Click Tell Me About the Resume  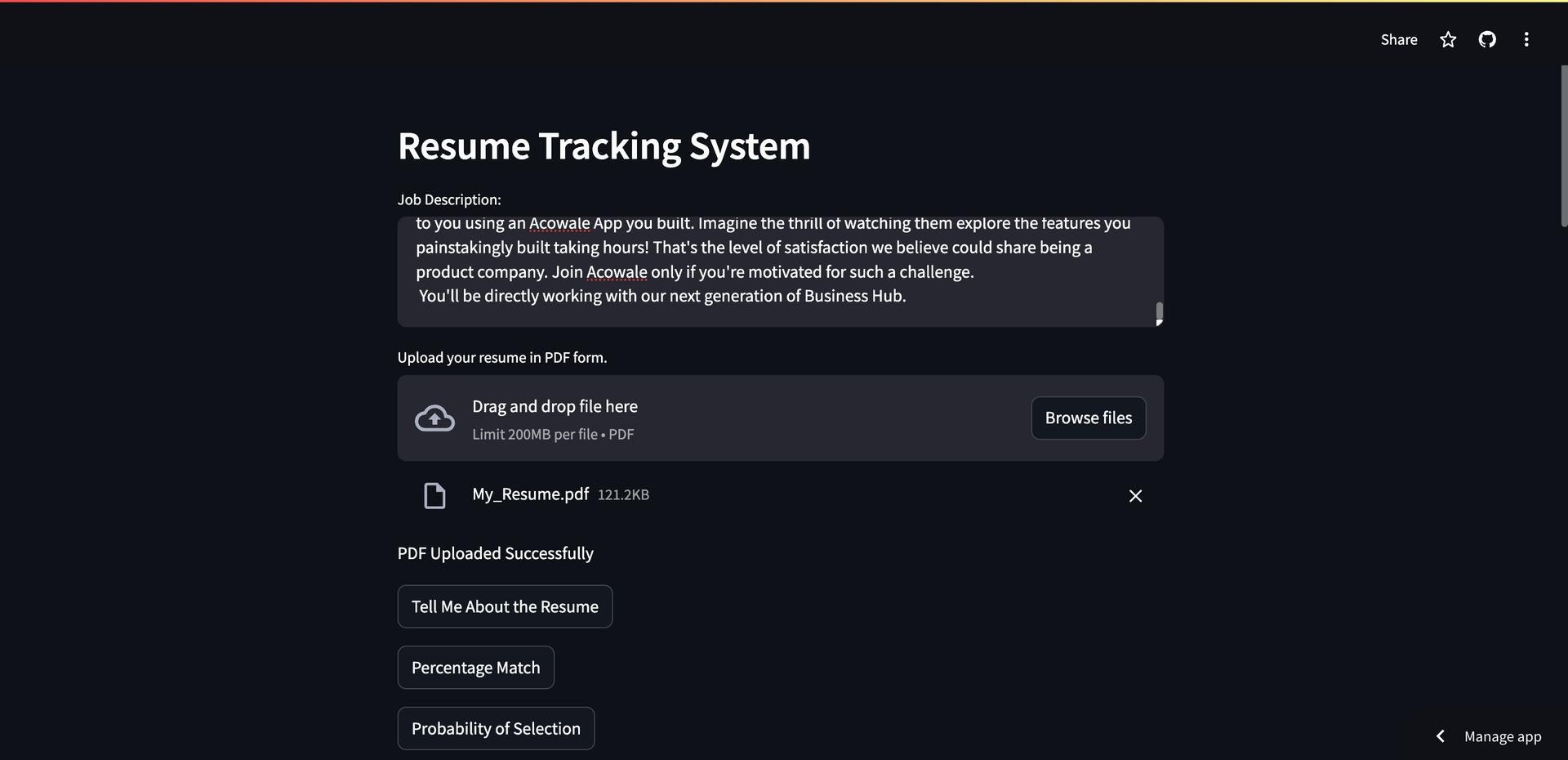coord(505,606)
